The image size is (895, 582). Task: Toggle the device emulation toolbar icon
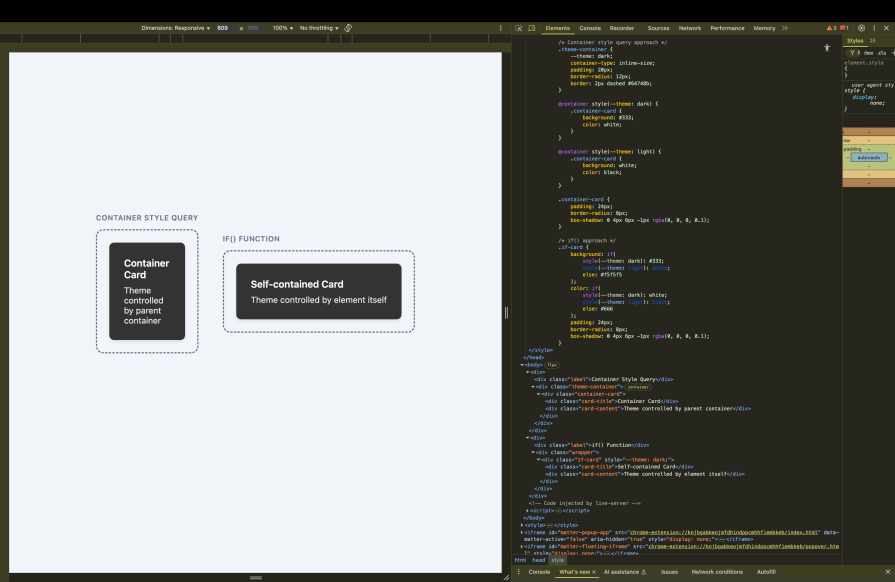[x=534, y=28]
